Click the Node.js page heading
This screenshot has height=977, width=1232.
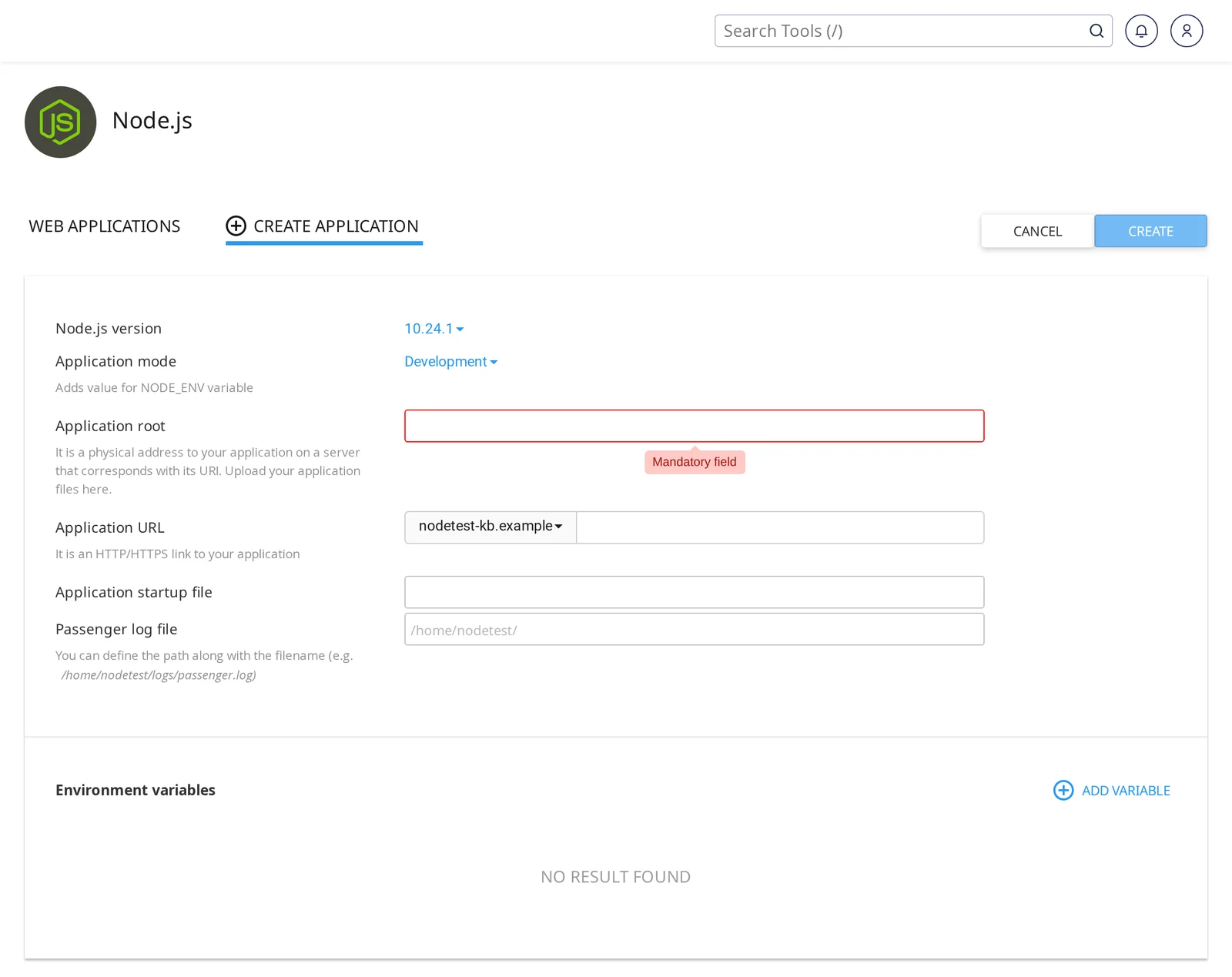pos(152,121)
